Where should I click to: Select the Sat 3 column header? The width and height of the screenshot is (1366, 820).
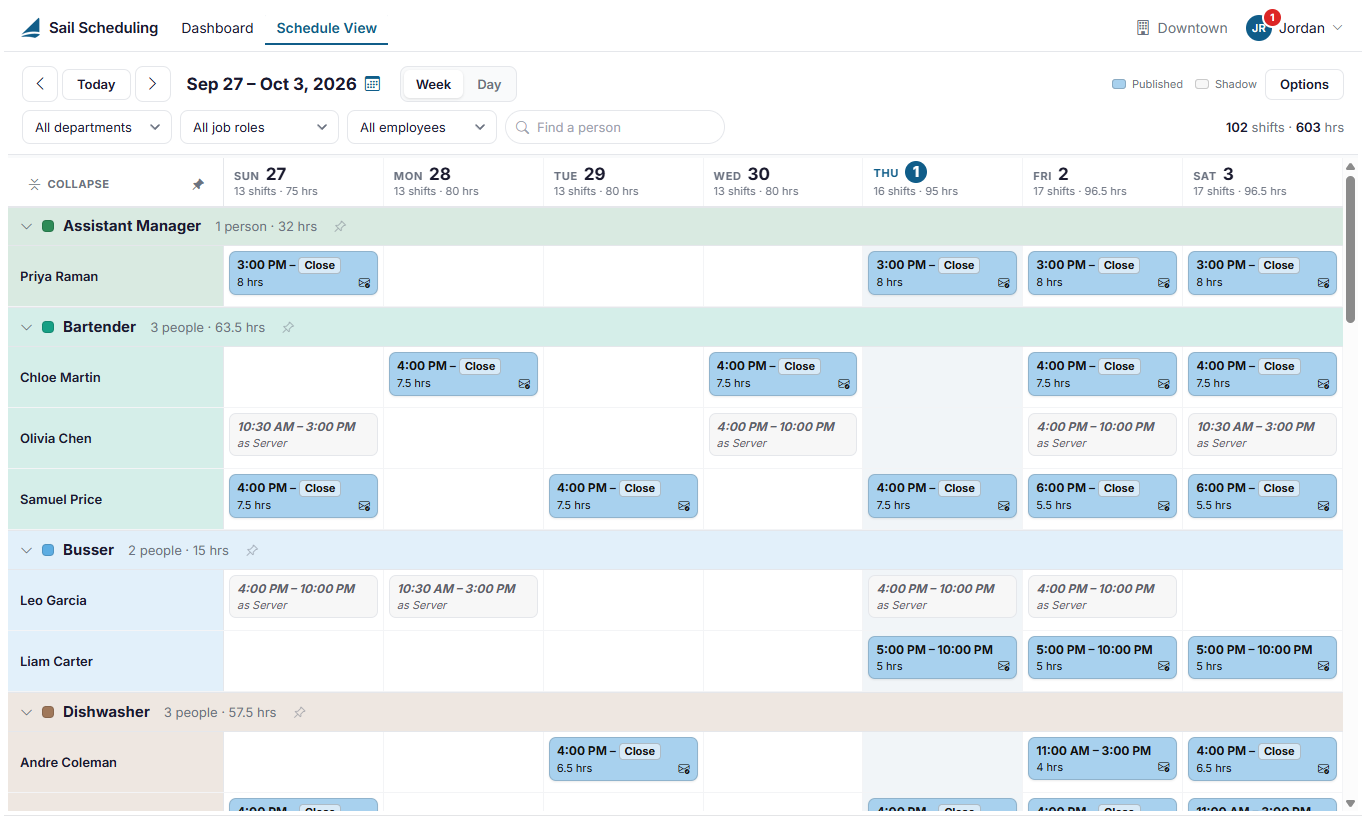(1262, 181)
